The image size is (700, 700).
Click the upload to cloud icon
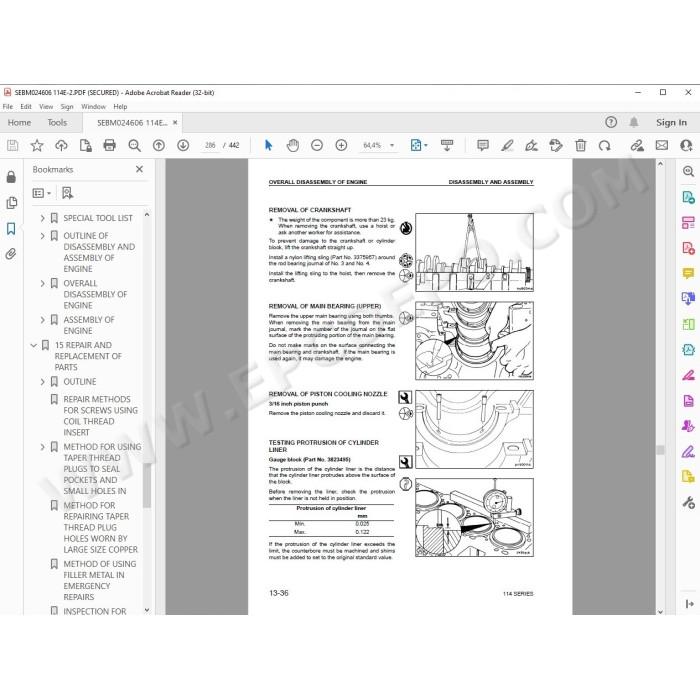coord(61,145)
